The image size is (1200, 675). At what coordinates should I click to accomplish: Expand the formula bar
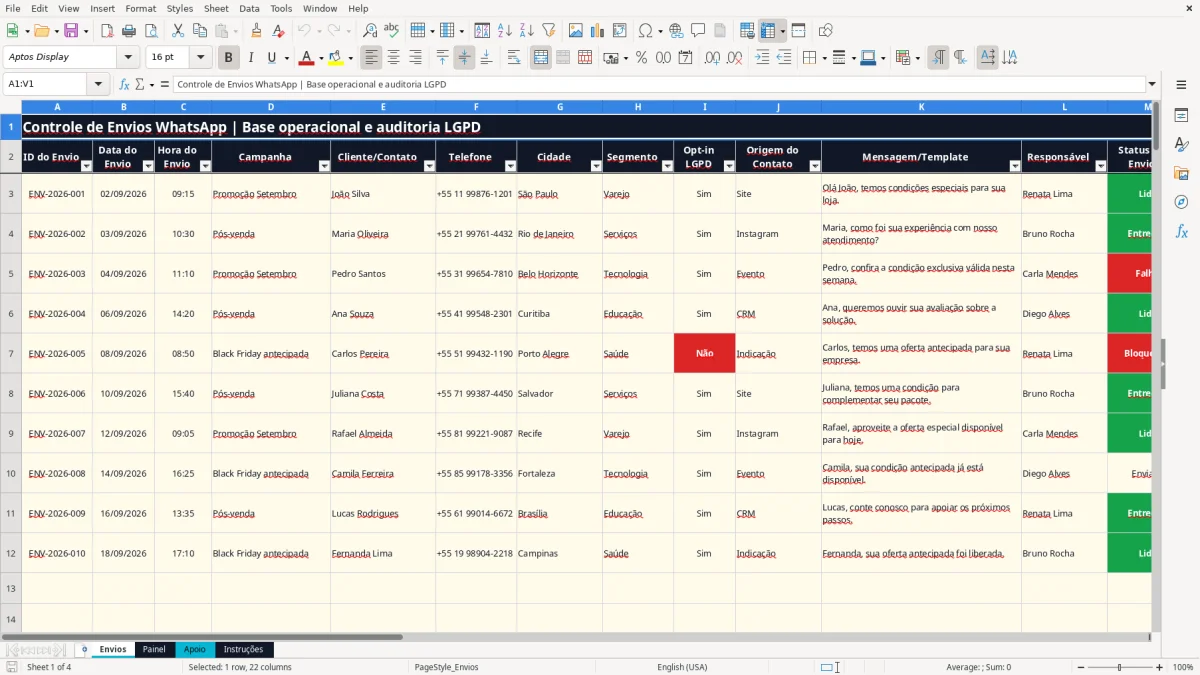point(1152,84)
